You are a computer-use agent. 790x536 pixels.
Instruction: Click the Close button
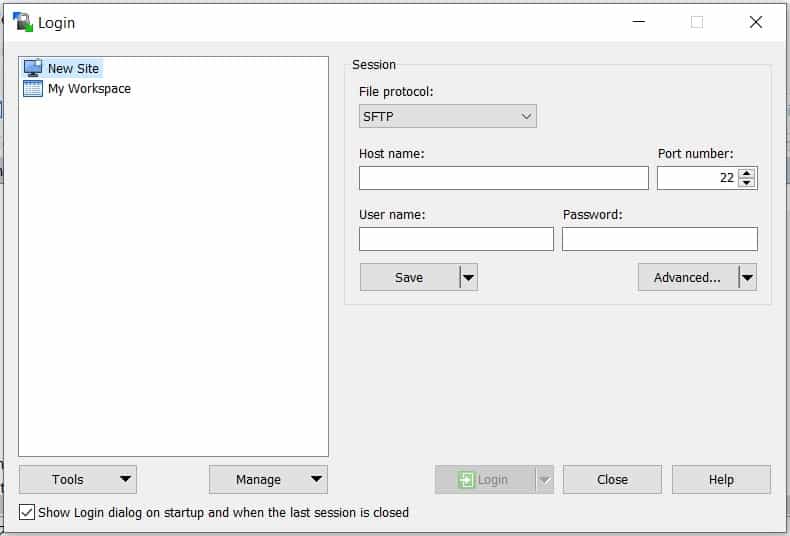[612, 480]
